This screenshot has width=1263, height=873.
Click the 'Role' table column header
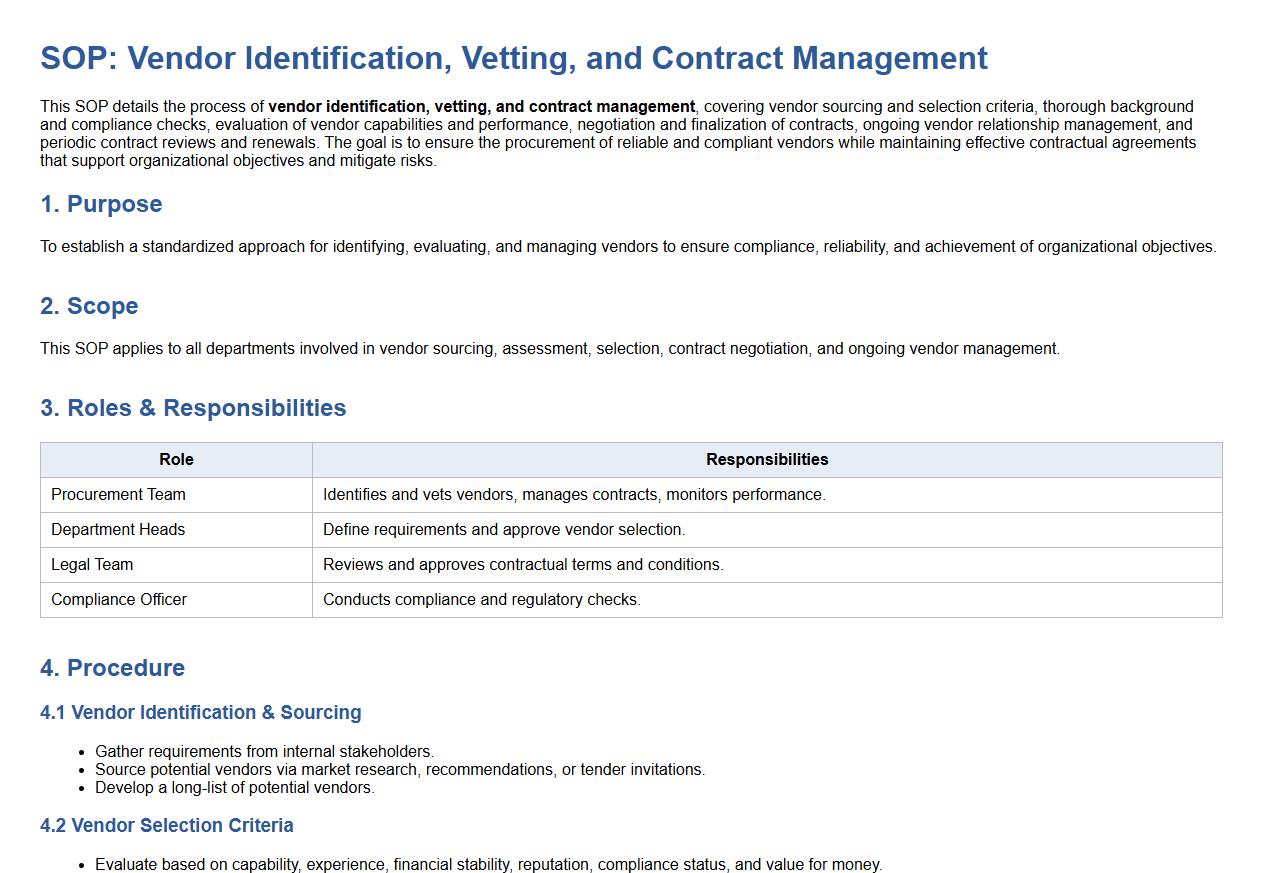[x=176, y=460]
